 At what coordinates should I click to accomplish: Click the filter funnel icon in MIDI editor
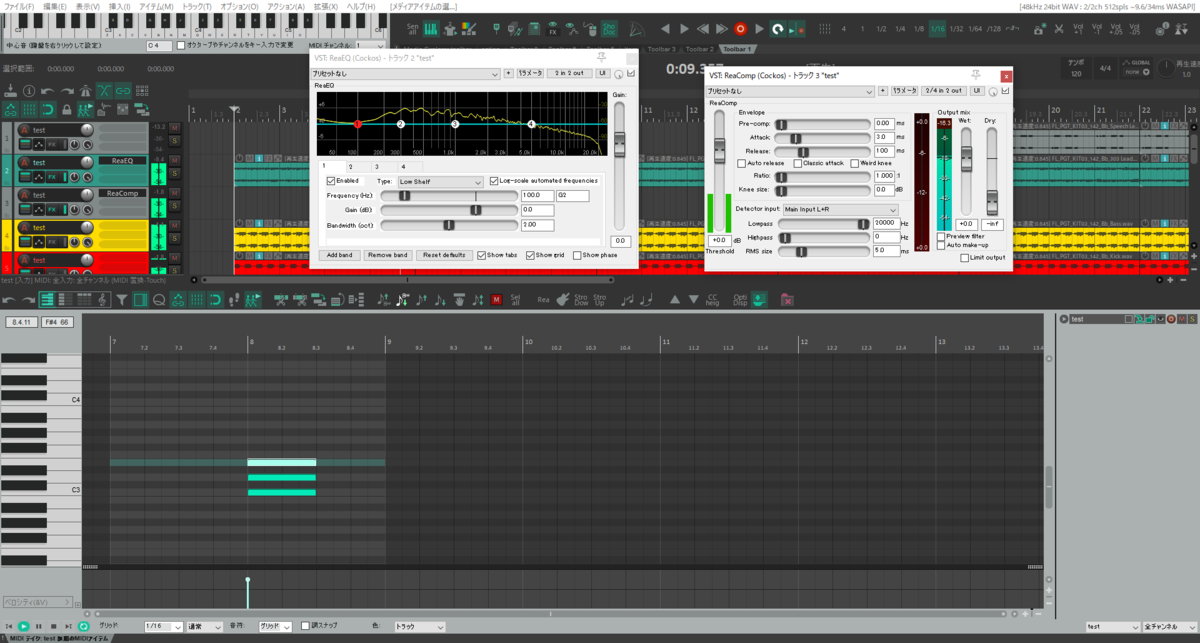[123, 299]
